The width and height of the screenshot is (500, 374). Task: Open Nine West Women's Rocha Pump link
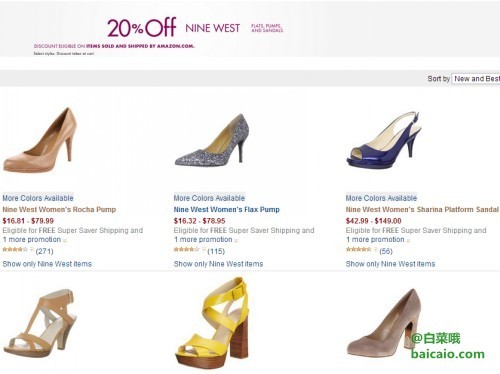coord(59,210)
